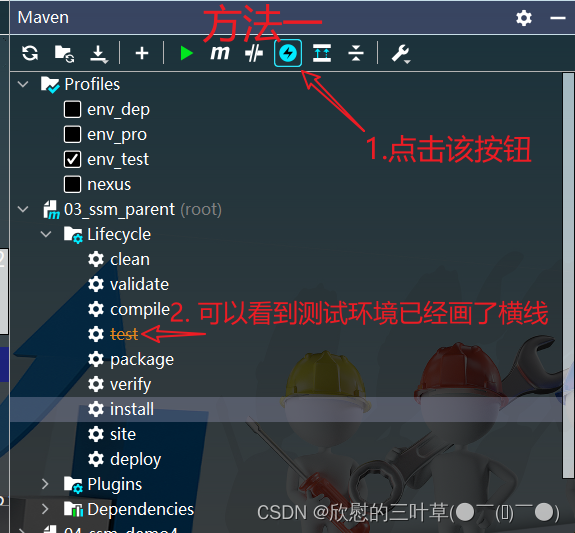Click the Maven panel title

tap(43, 18)
